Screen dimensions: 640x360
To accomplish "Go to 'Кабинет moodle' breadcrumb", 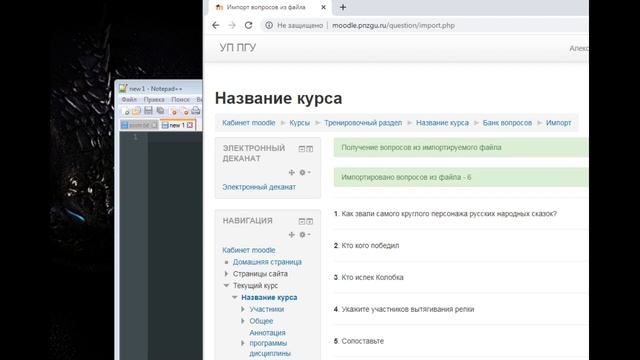I will 249,123.
